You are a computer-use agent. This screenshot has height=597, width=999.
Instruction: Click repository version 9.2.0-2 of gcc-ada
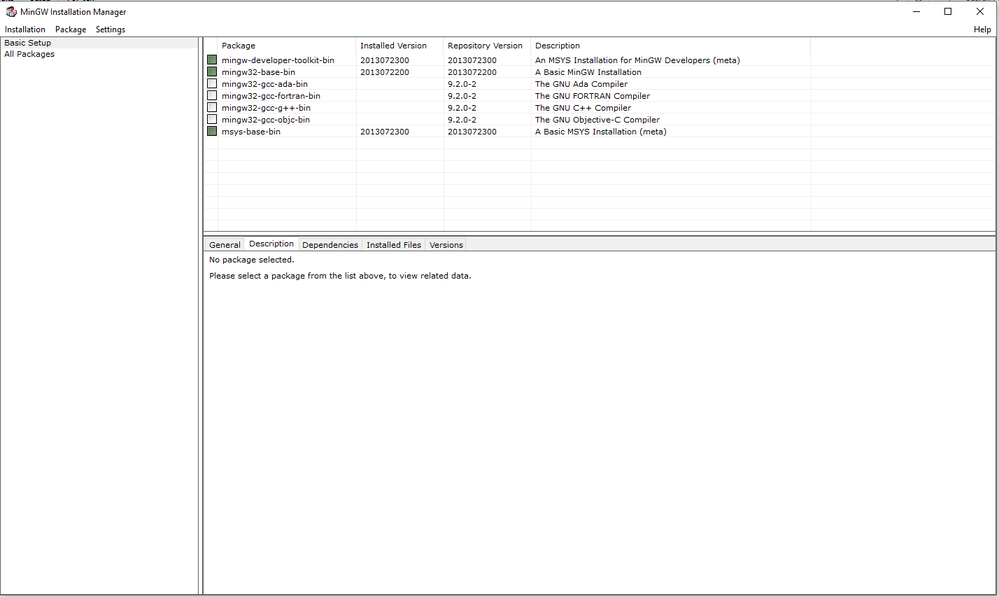point(462,84)
